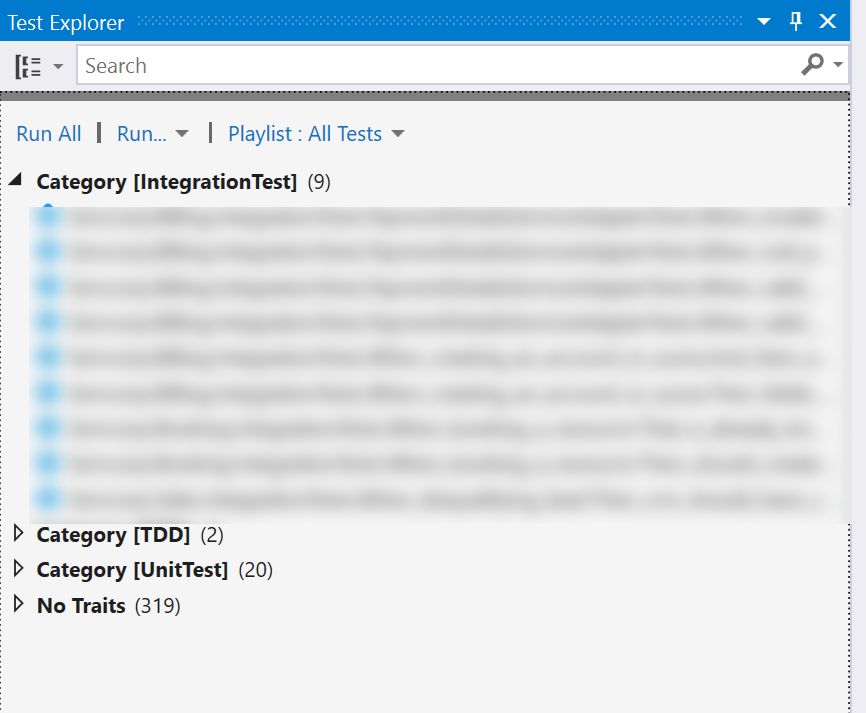Click the Group By icon in toolbar
Image resolution: width=866 pixels, height=713 pixels.
click(28, 67)
